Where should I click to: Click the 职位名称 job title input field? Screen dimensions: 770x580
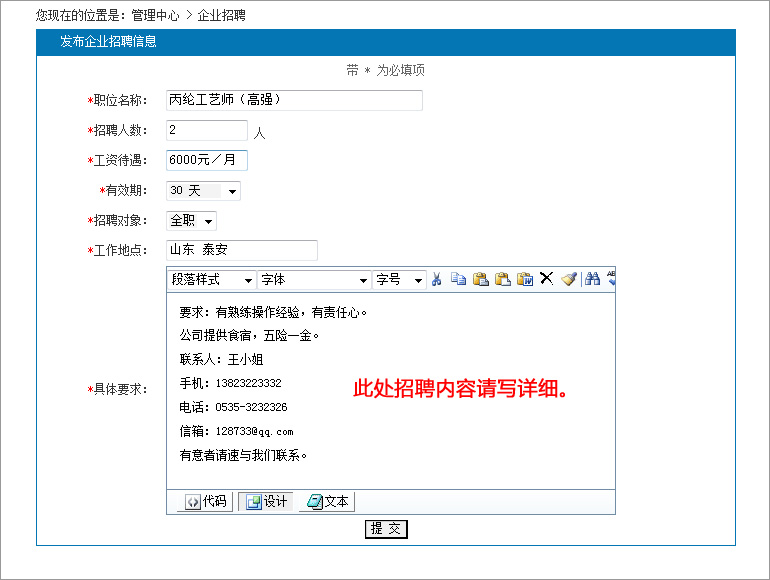[x=294, y=100]
